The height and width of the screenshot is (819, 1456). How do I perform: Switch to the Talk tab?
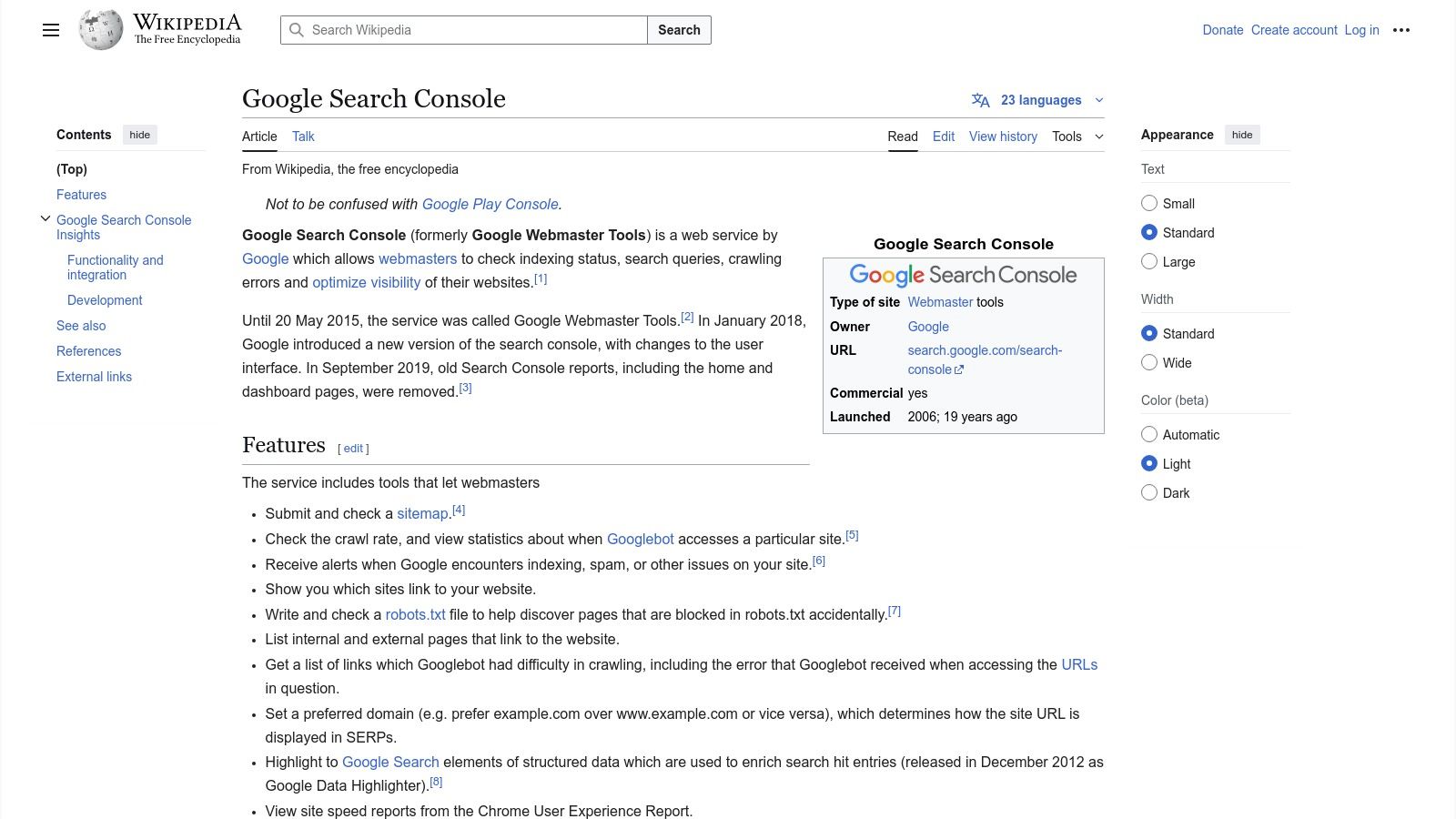(x=303, y=136)
